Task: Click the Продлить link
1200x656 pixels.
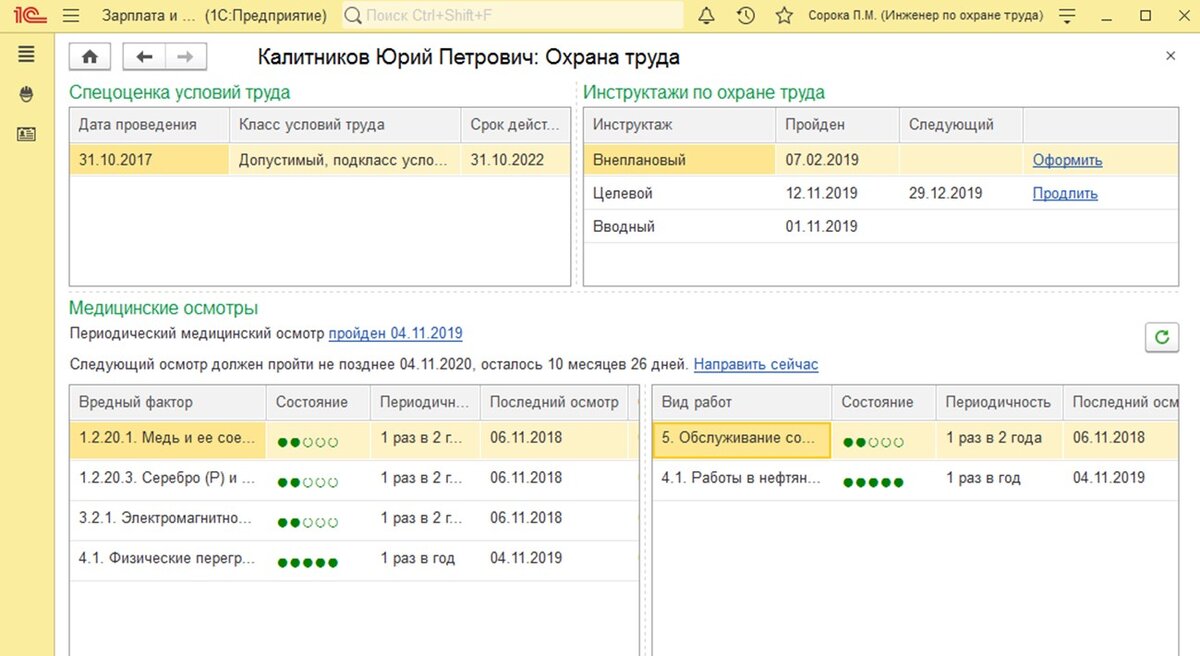Action: (1065, 194)
